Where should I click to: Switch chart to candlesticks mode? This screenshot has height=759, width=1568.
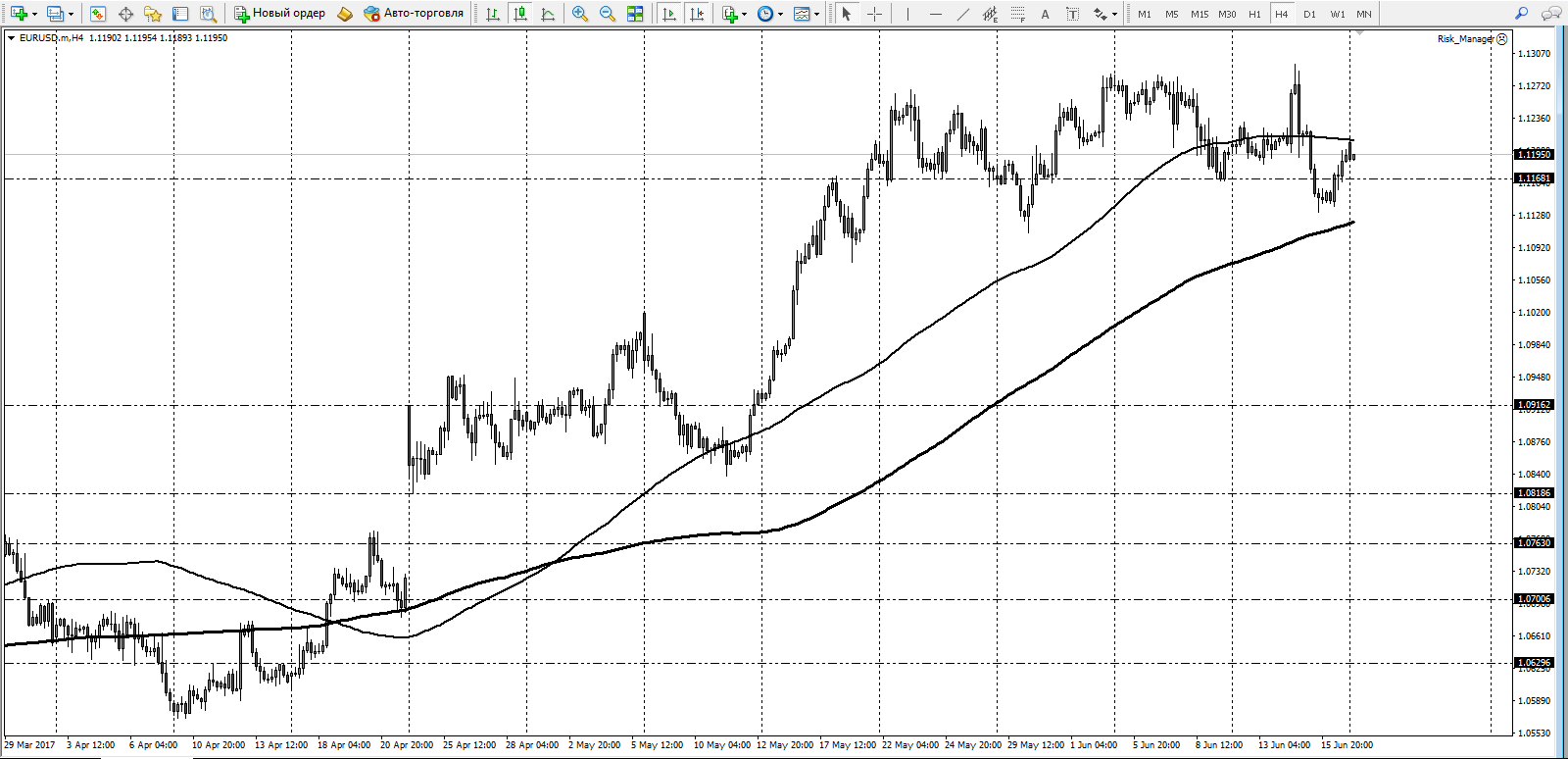click(x=519, y=14)
